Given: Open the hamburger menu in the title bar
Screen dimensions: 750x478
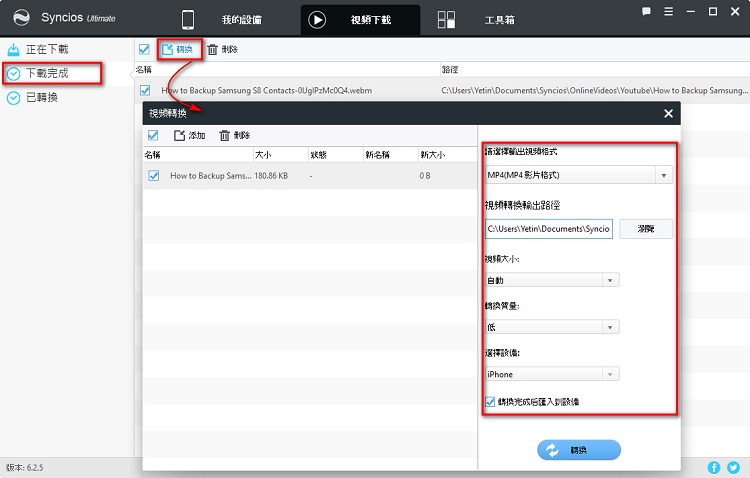Looking at the screenshot, I should (669, 11).
